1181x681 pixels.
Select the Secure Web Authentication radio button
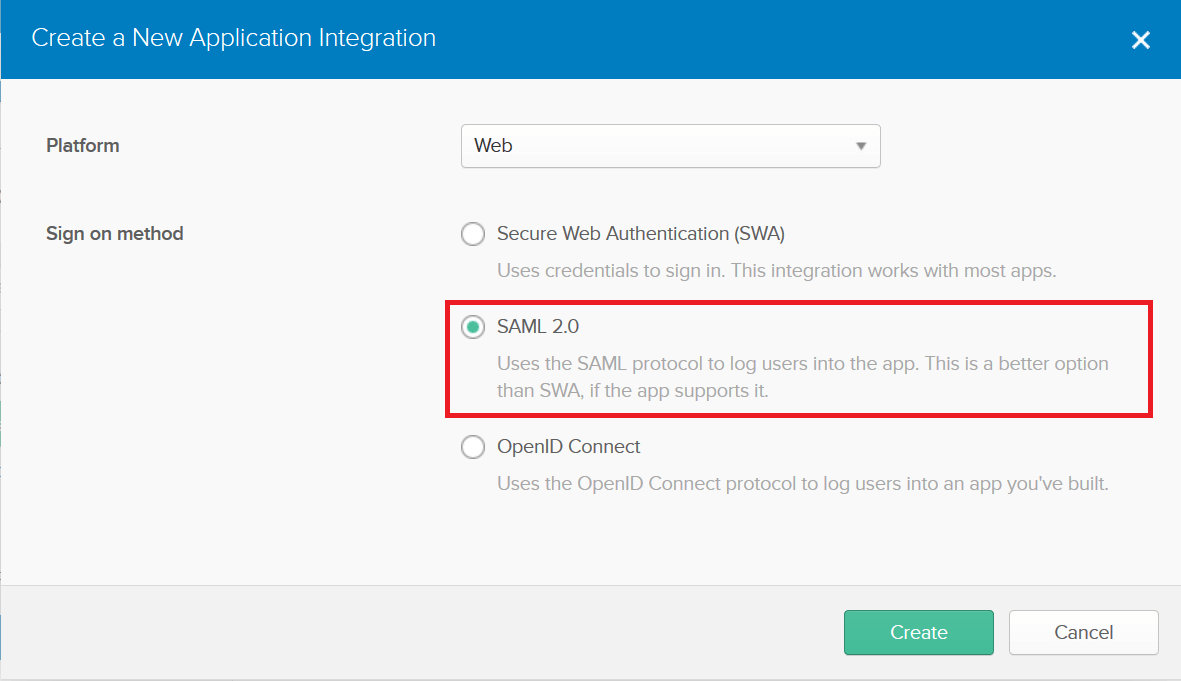(x=472, y=234)
